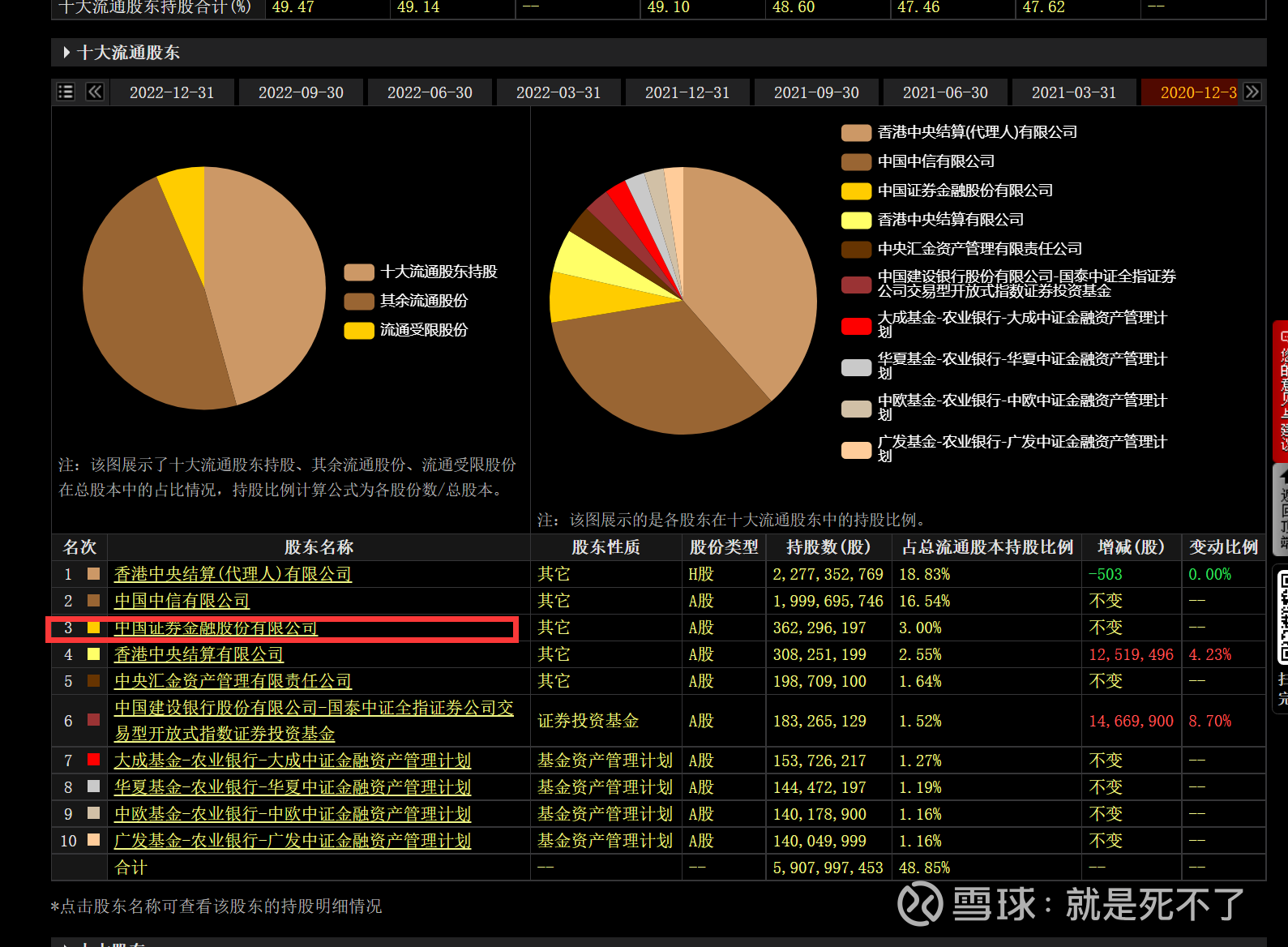1288x947 pixels.
Task: Switch to the 2022-12-31 date tab
Action: coord(172,92)
